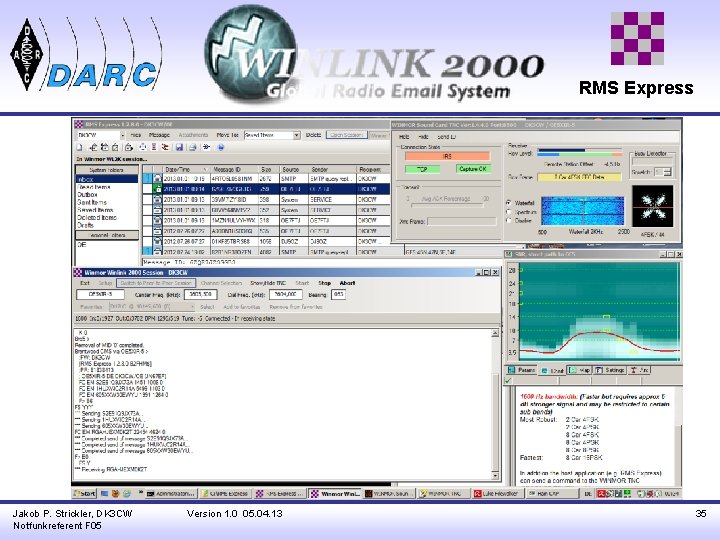Switch to the Ant tab in propagation window
The height and width of the screenshot is (540, 720).
pyautogui.click(x=639, y=370)
